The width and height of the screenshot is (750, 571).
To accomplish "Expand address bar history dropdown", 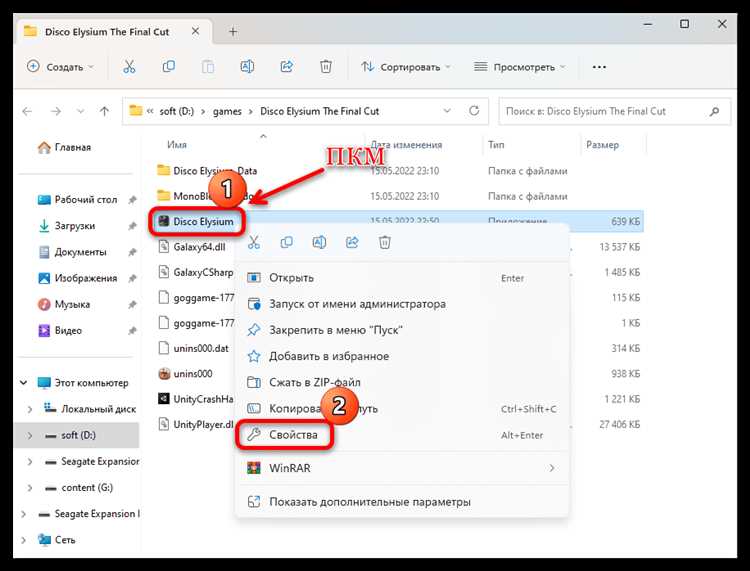I will tap(447, 111).
